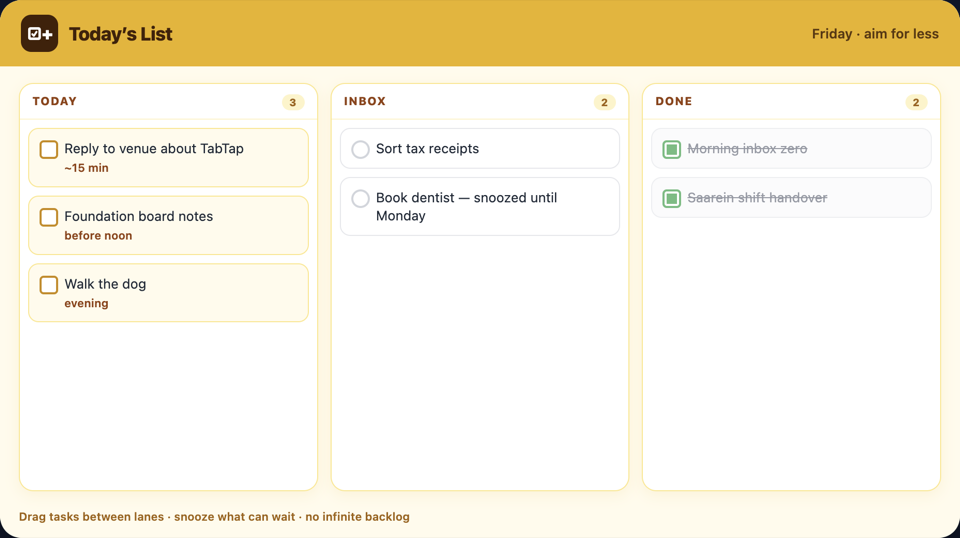Tick the Foundation board notes checkbox
The height and width of the screenshot is (538, 960).
pos(49,217)
